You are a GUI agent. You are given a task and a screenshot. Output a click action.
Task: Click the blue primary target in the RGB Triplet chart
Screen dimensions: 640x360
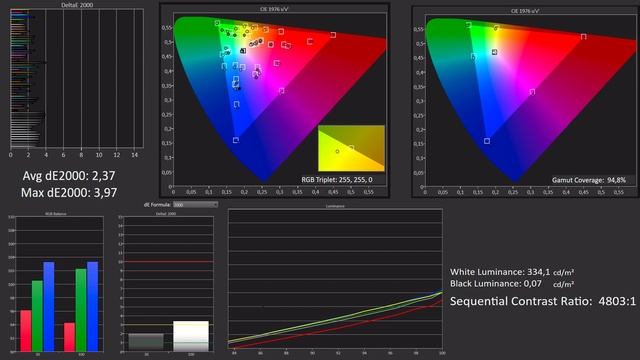pyautogui.click(x=236, y=140)
